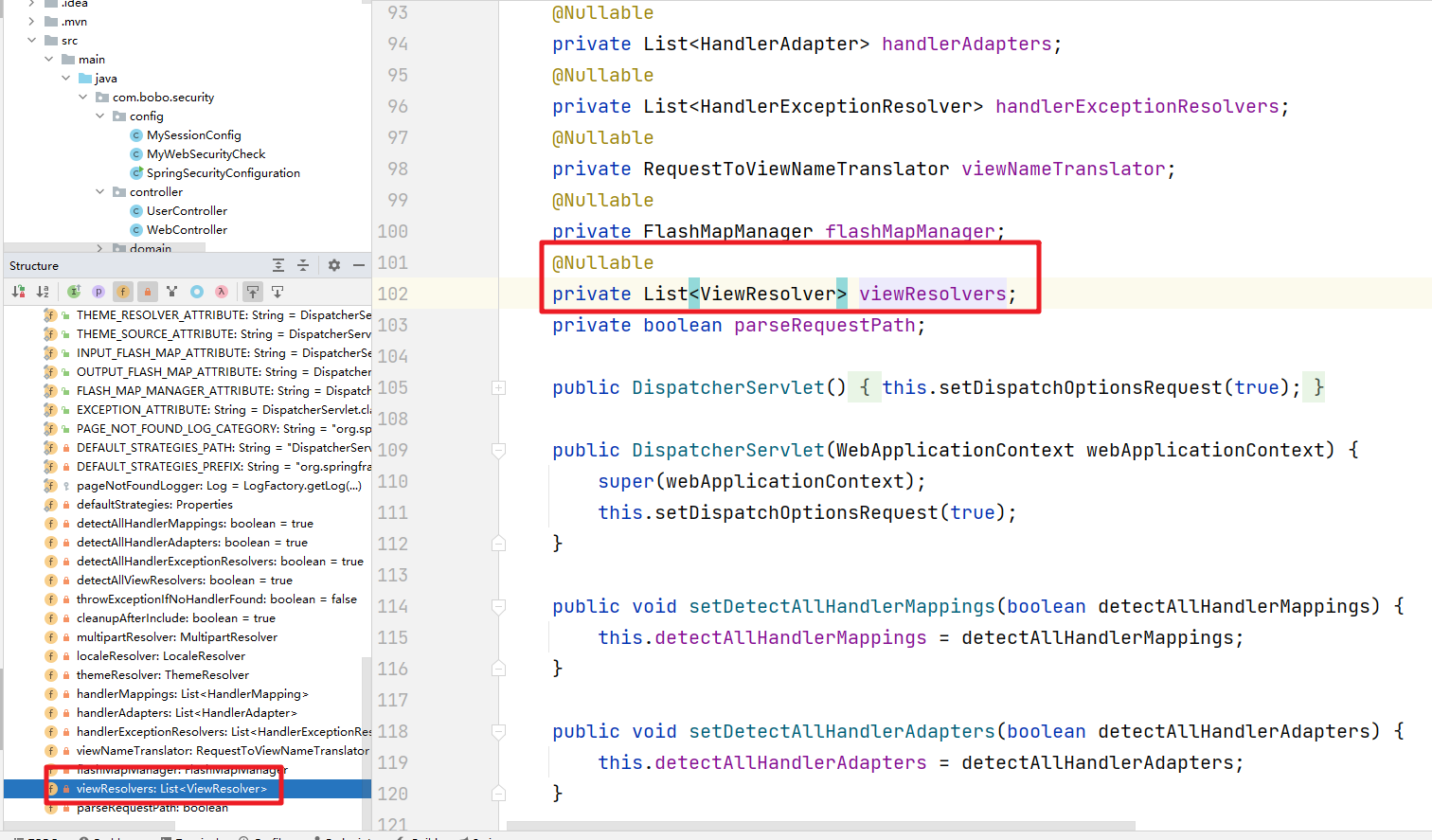Viewport: 1432px width, 840px height.
Task: Toggle Sort by Visibility in Structure toolbar
Action: [18, 292]
